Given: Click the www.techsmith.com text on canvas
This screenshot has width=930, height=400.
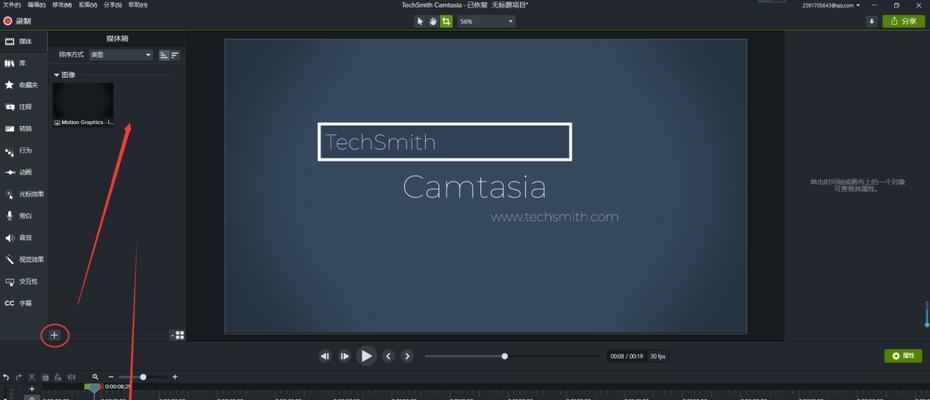Looking at the screenshot, I should [x=555, y=217].
